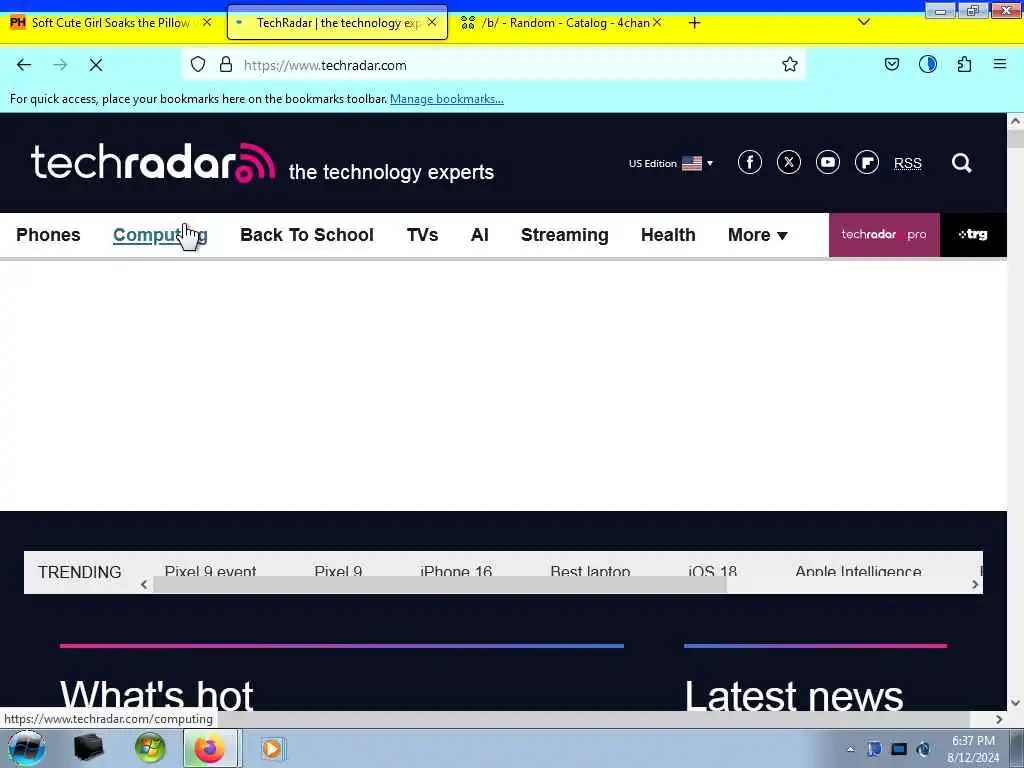The image size is (1024, 768).
Task: Select Best laptop trending topic
Action: click(590, 570)
